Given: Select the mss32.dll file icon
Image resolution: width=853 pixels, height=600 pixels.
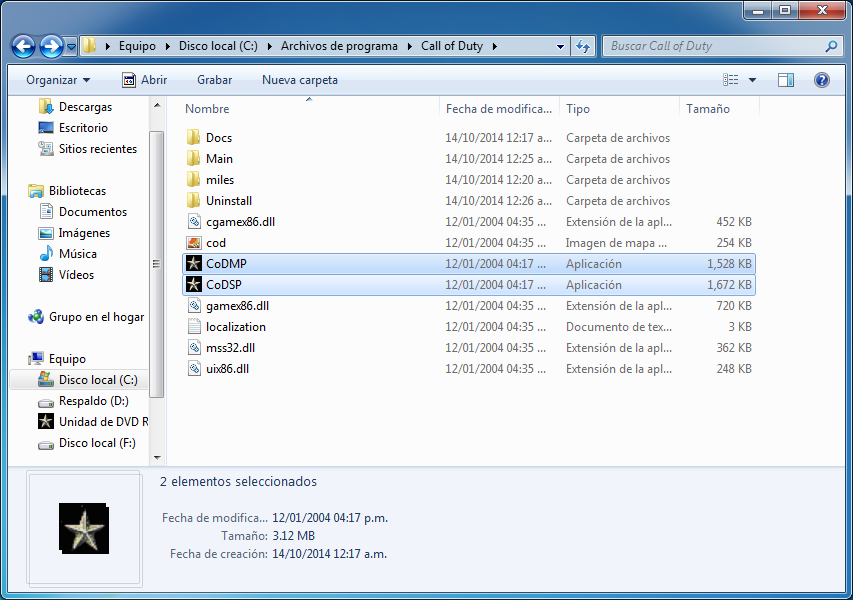Looking at the screenshot, I should [194, 348].
